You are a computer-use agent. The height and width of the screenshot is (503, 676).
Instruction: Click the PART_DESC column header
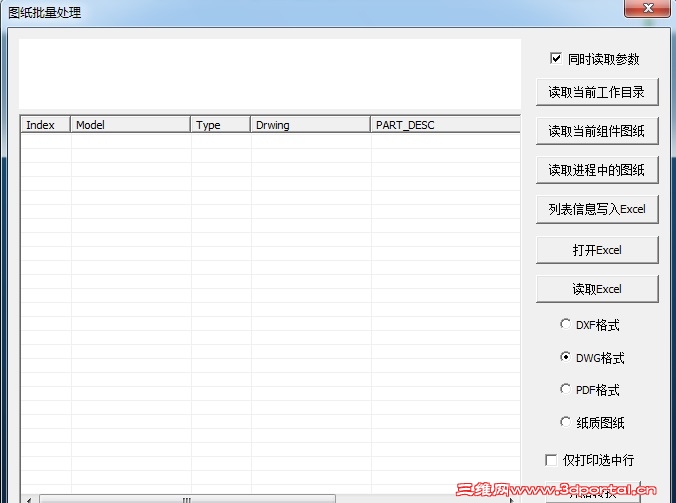click(445, 125)
